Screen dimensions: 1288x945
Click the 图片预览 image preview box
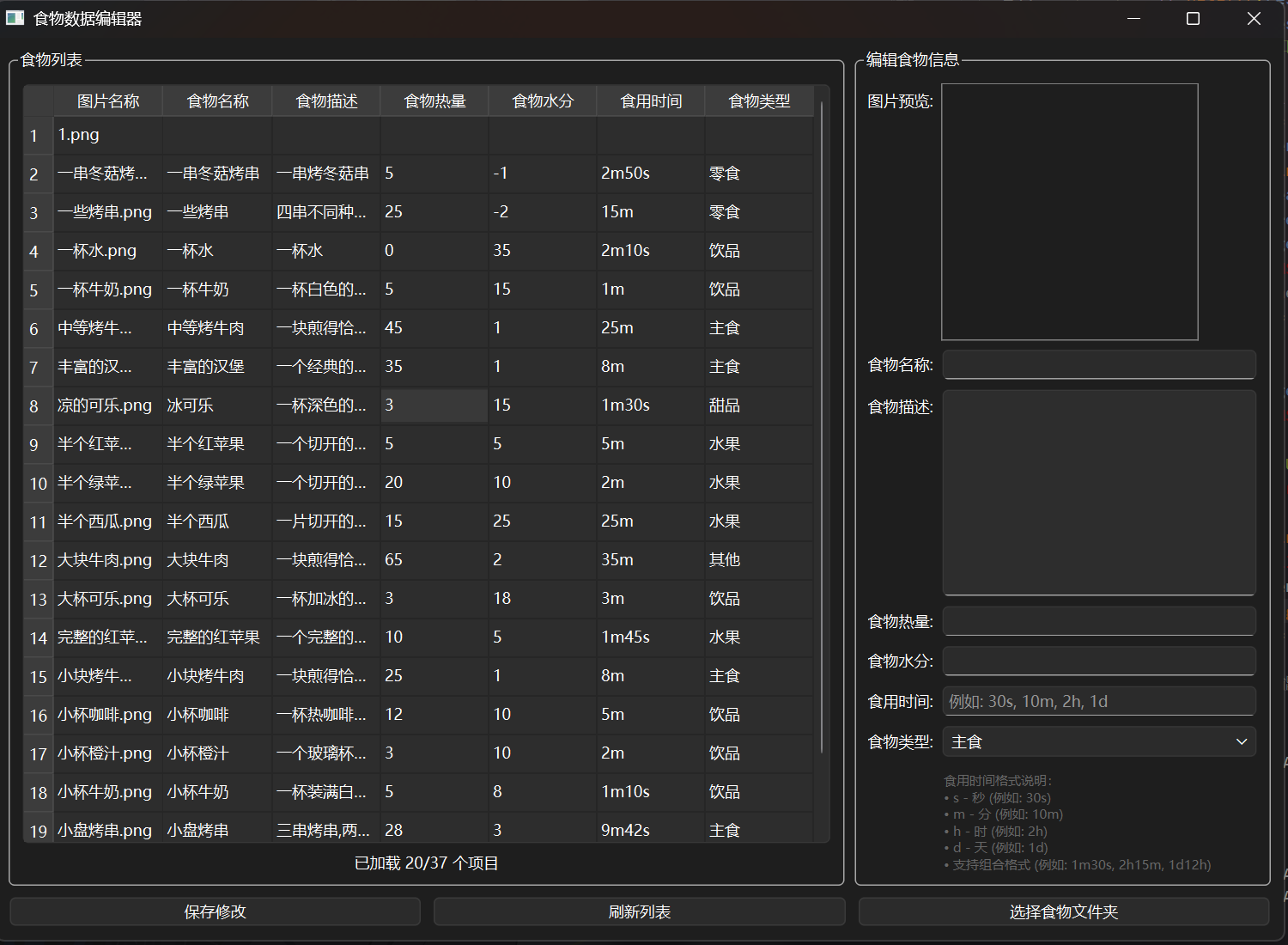coord(1069,212)
